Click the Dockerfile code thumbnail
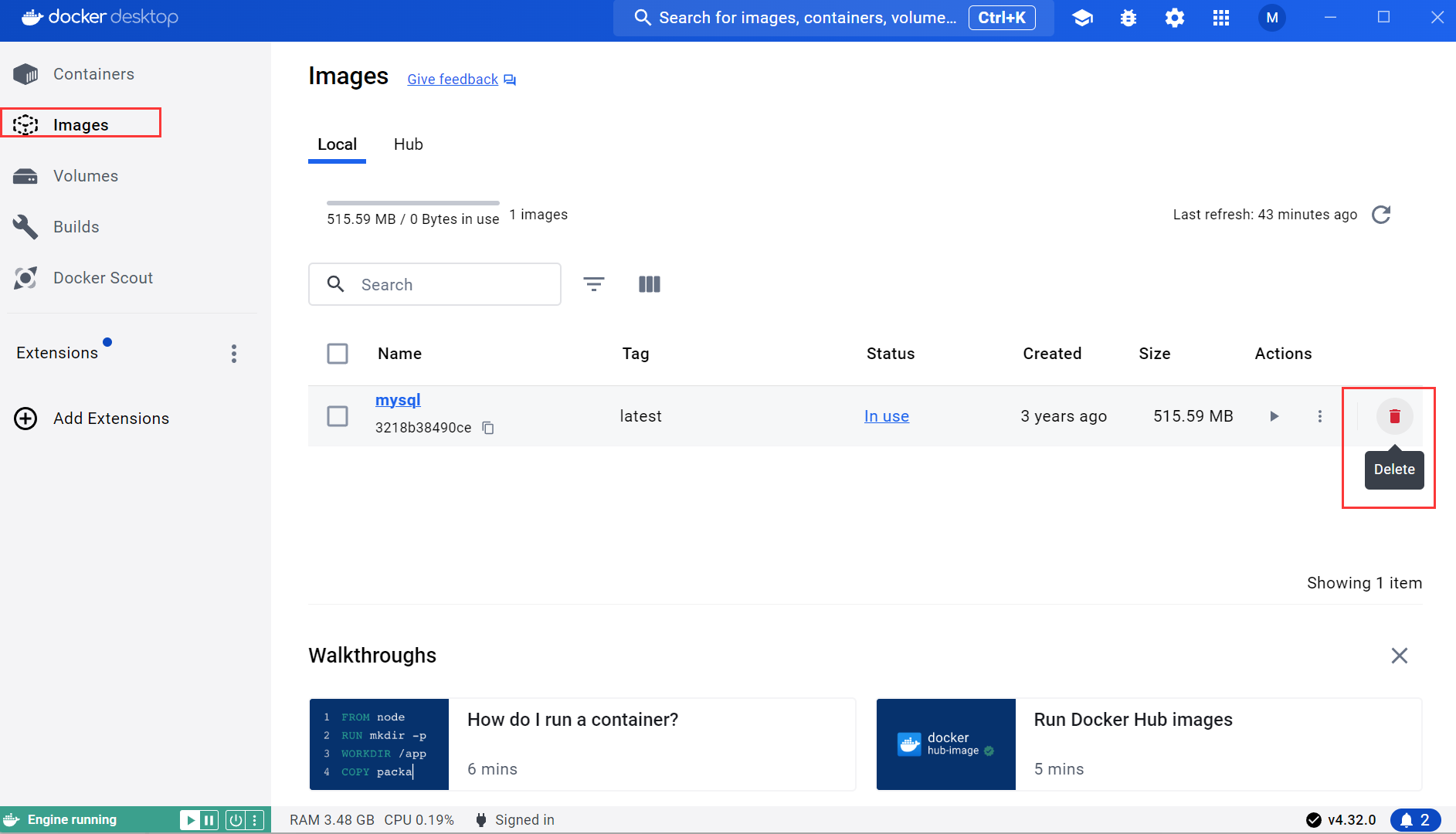The width and height of the screenshot is (1456, 834). [x=379, y=744]
